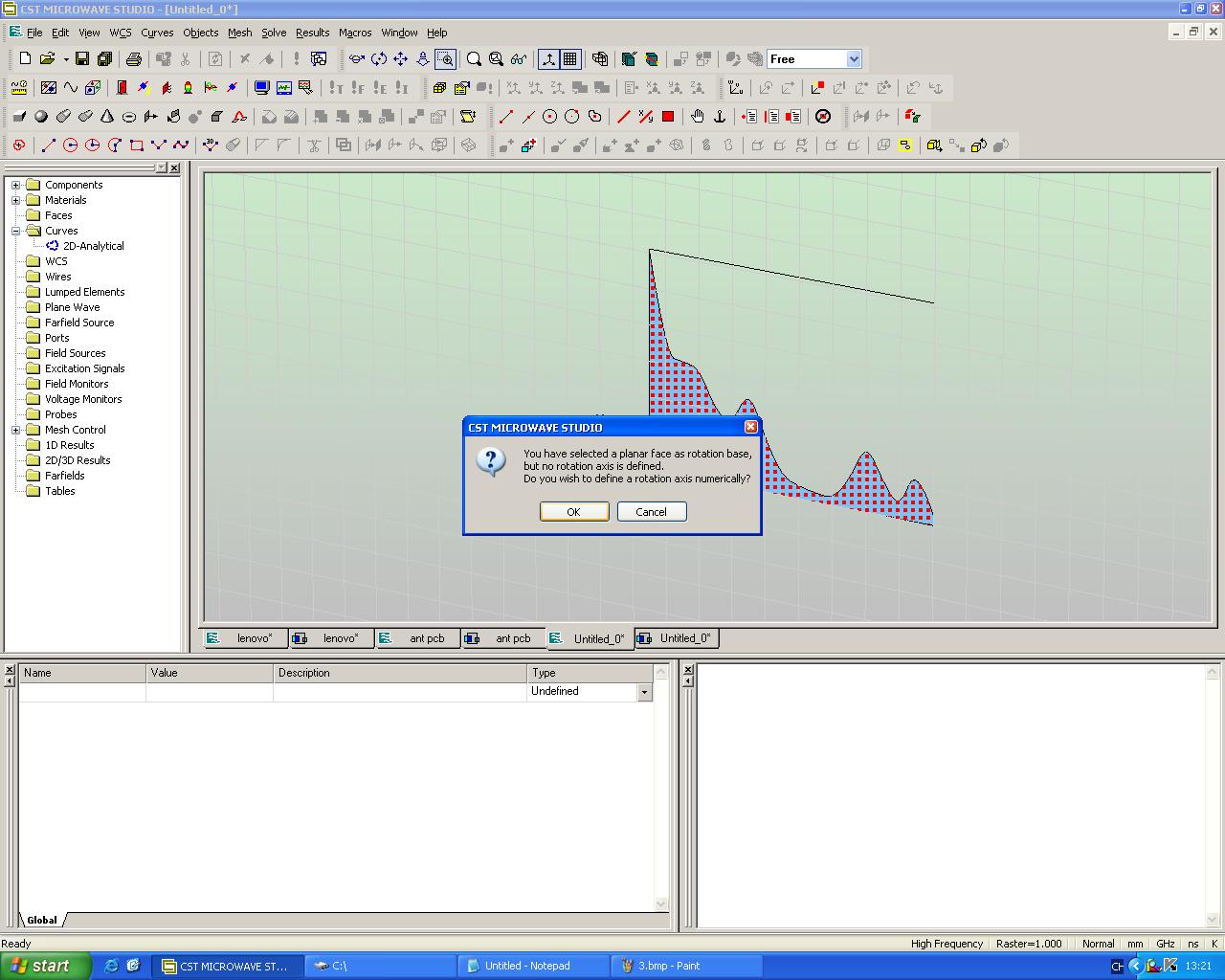Create a Sphere shape
This screenshot has height=980, width=1225.
click(x=41, y=117)
